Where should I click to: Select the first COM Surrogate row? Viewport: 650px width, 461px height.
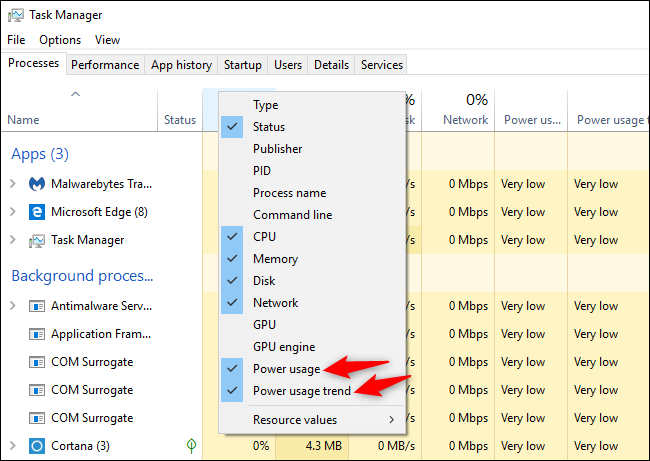[91, 362]
